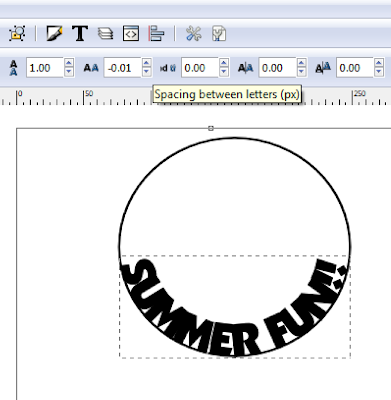Viewport: 391px width, 400px height.
Task: Open the Fill and Stroke dialog
Action: tap(54, 33)
